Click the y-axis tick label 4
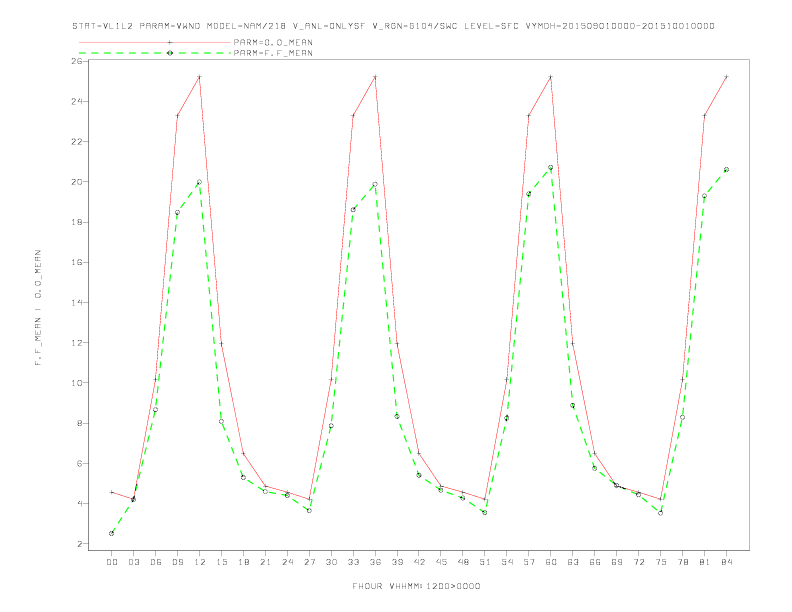The image size is (792, 612). (x=80, y=503)
